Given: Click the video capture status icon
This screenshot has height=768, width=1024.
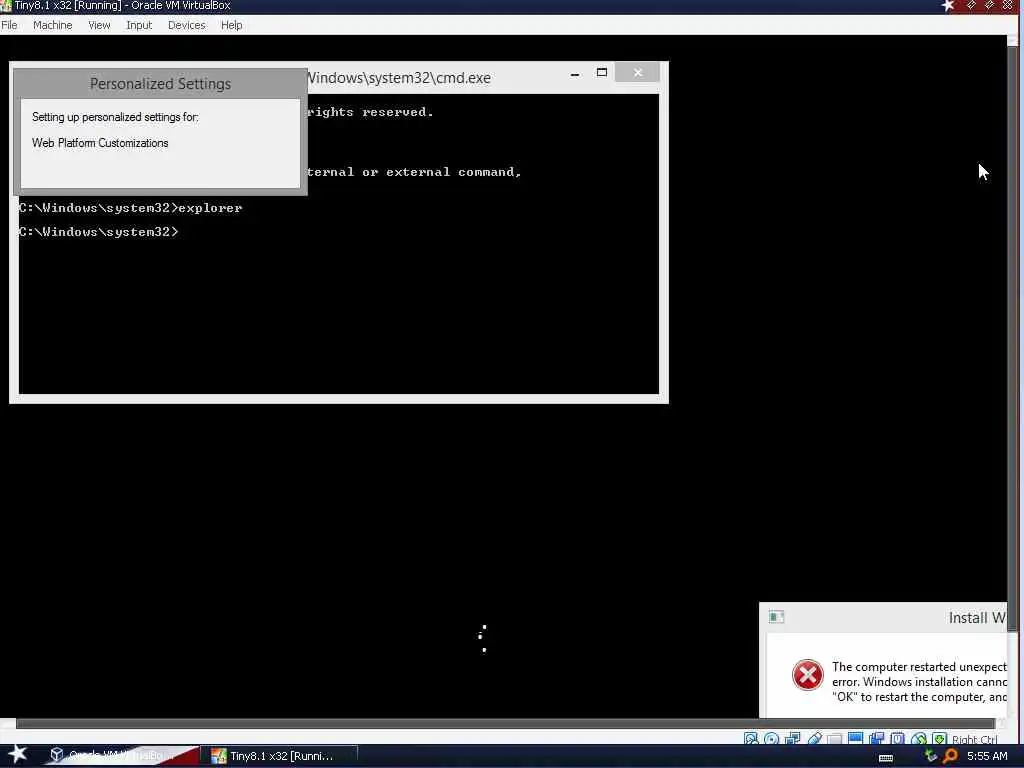Looking at the screenshot, I should tap(876, 739).
